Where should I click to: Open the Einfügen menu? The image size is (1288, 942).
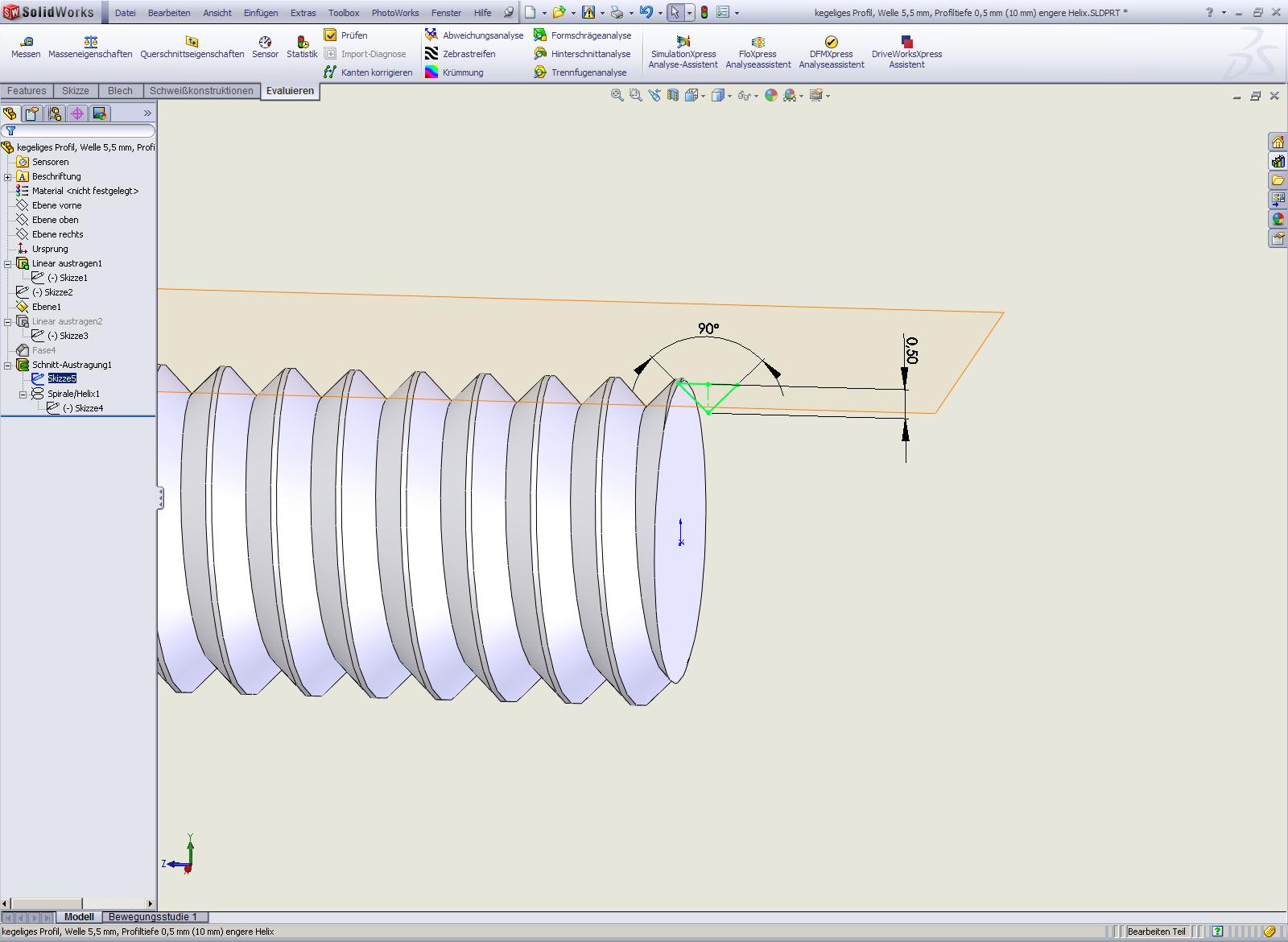[x=261, y=13]
